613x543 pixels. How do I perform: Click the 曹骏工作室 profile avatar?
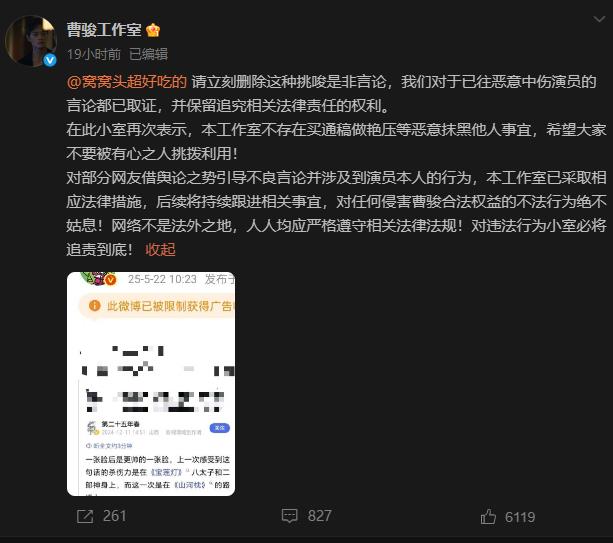coord(31,41)
